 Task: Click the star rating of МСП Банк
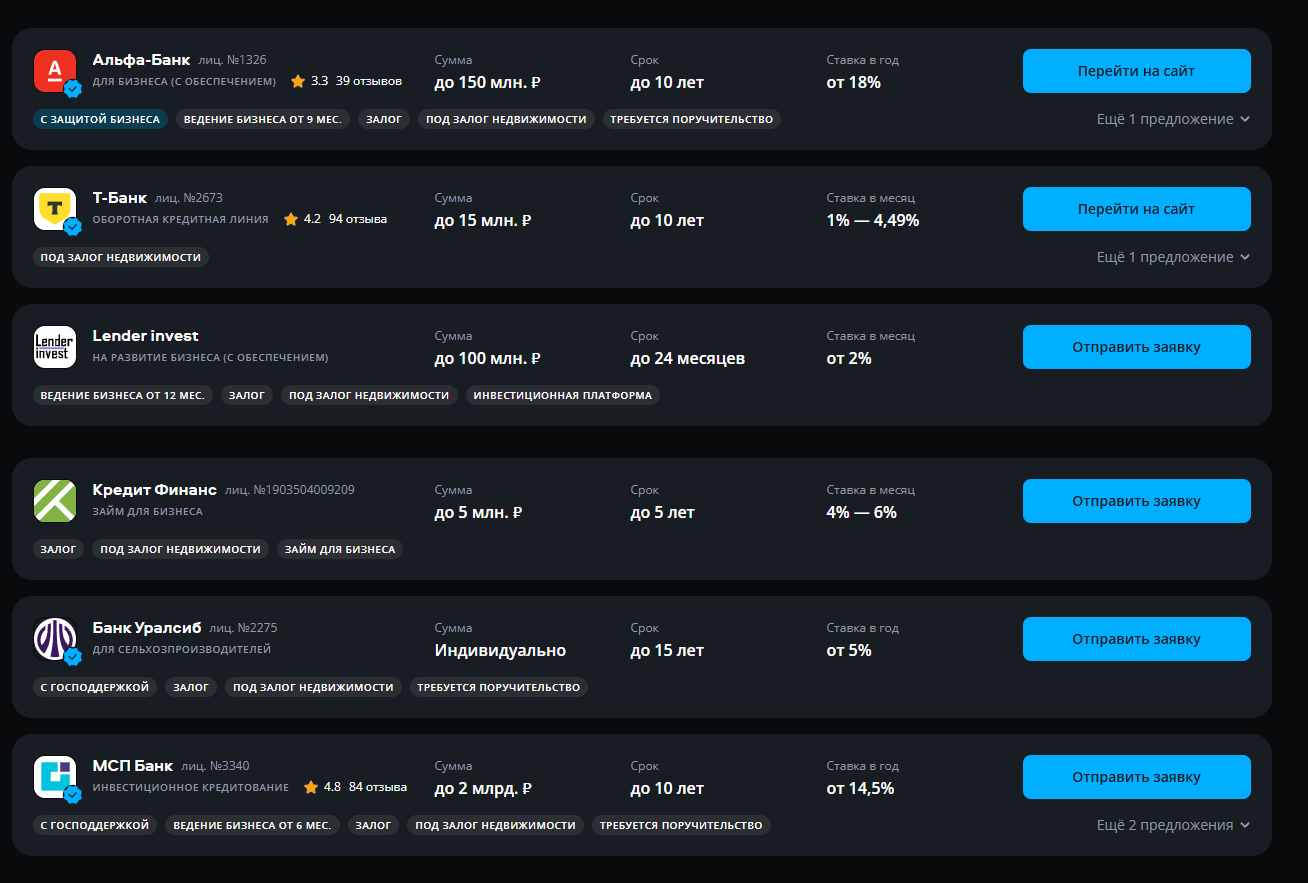[322, 787]
